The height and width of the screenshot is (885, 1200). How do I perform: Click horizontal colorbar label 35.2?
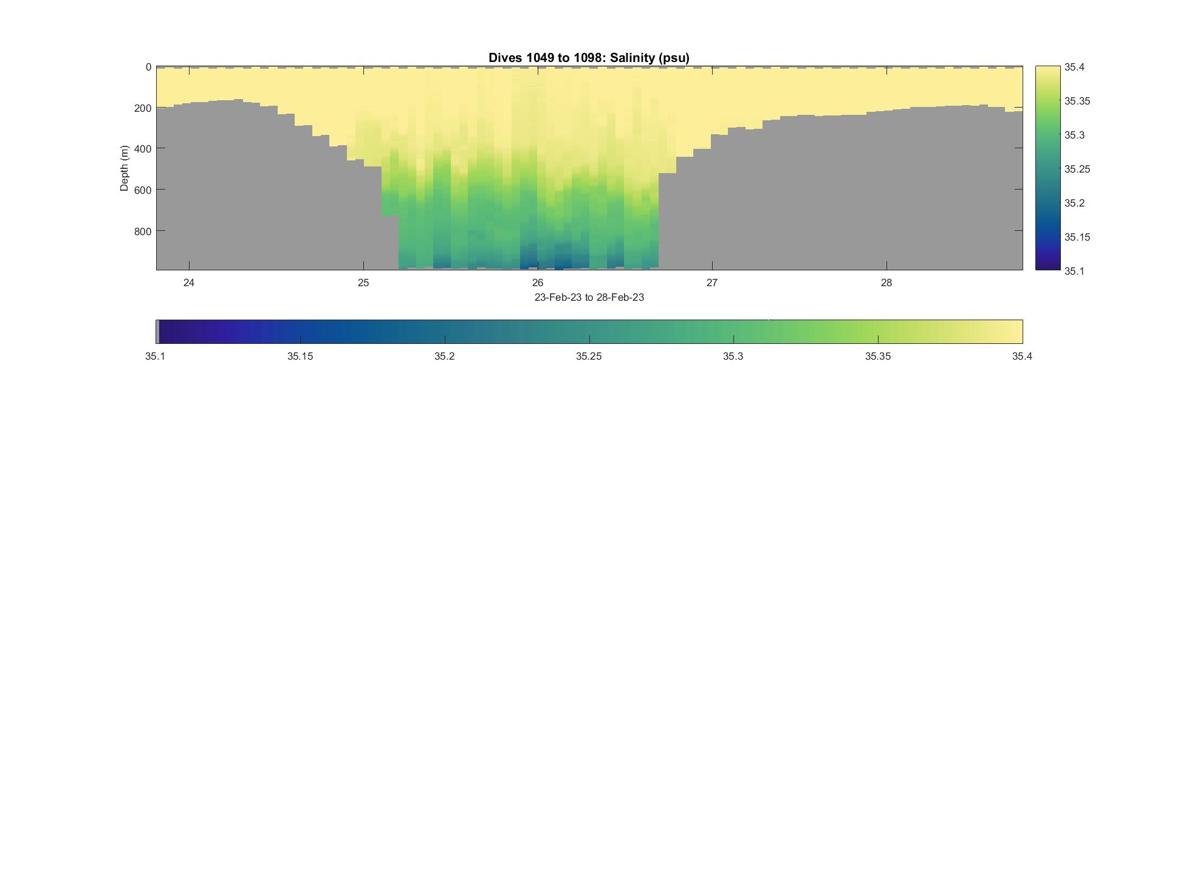(445, 356)
